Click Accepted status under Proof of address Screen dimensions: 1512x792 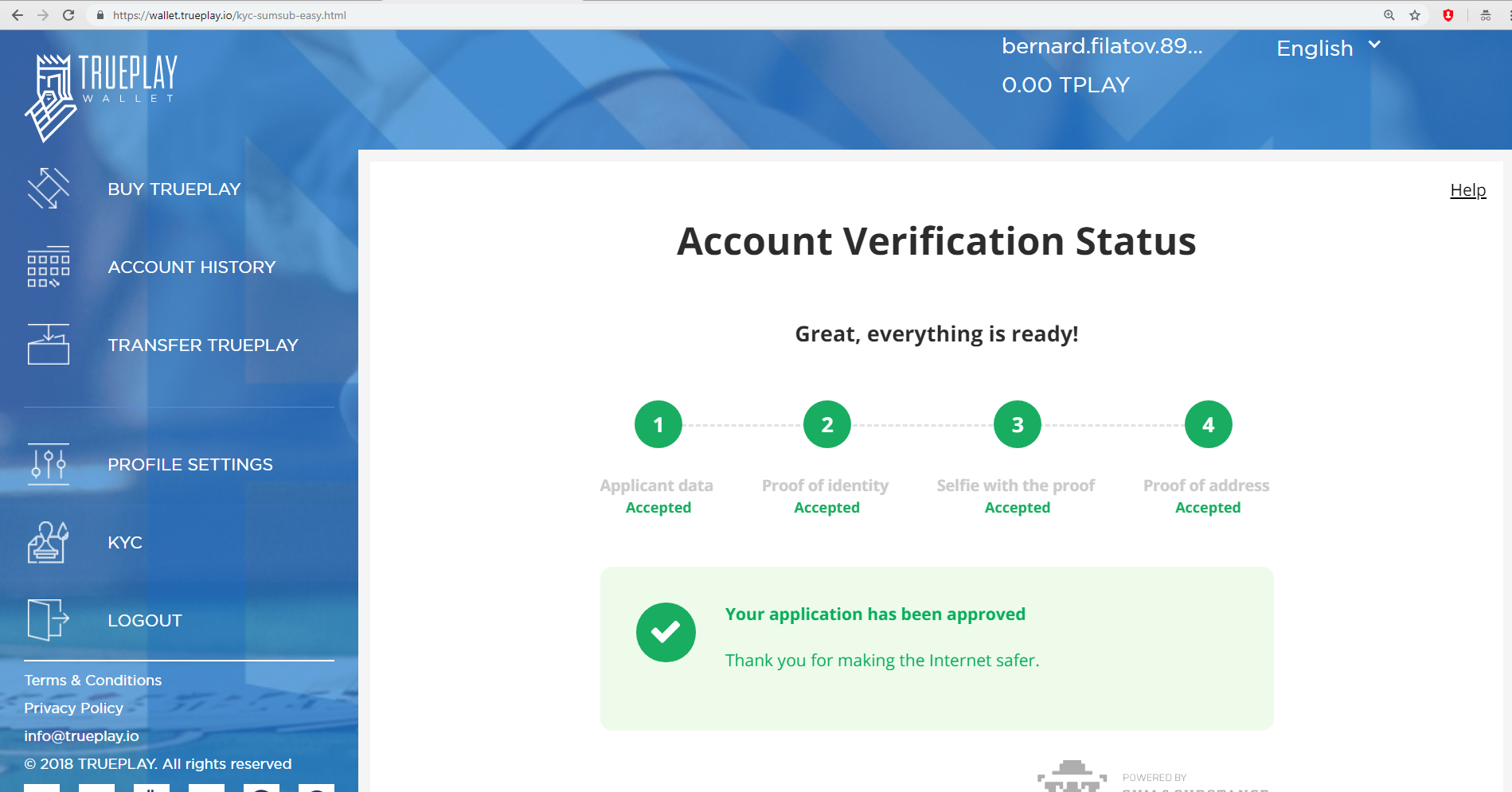[1209, 508]
